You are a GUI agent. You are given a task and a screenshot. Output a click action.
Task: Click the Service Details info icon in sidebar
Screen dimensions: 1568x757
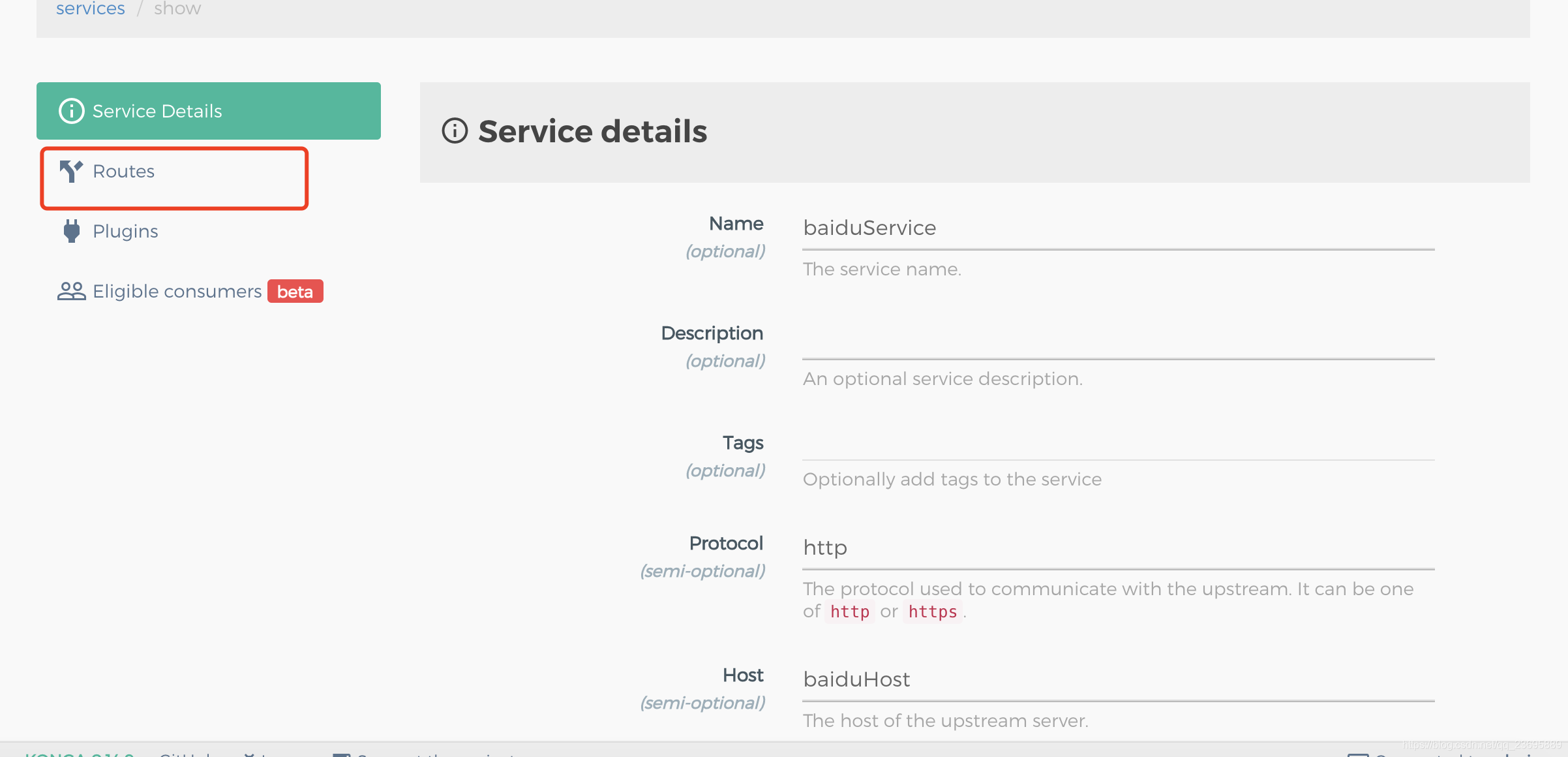click(72, 111)
